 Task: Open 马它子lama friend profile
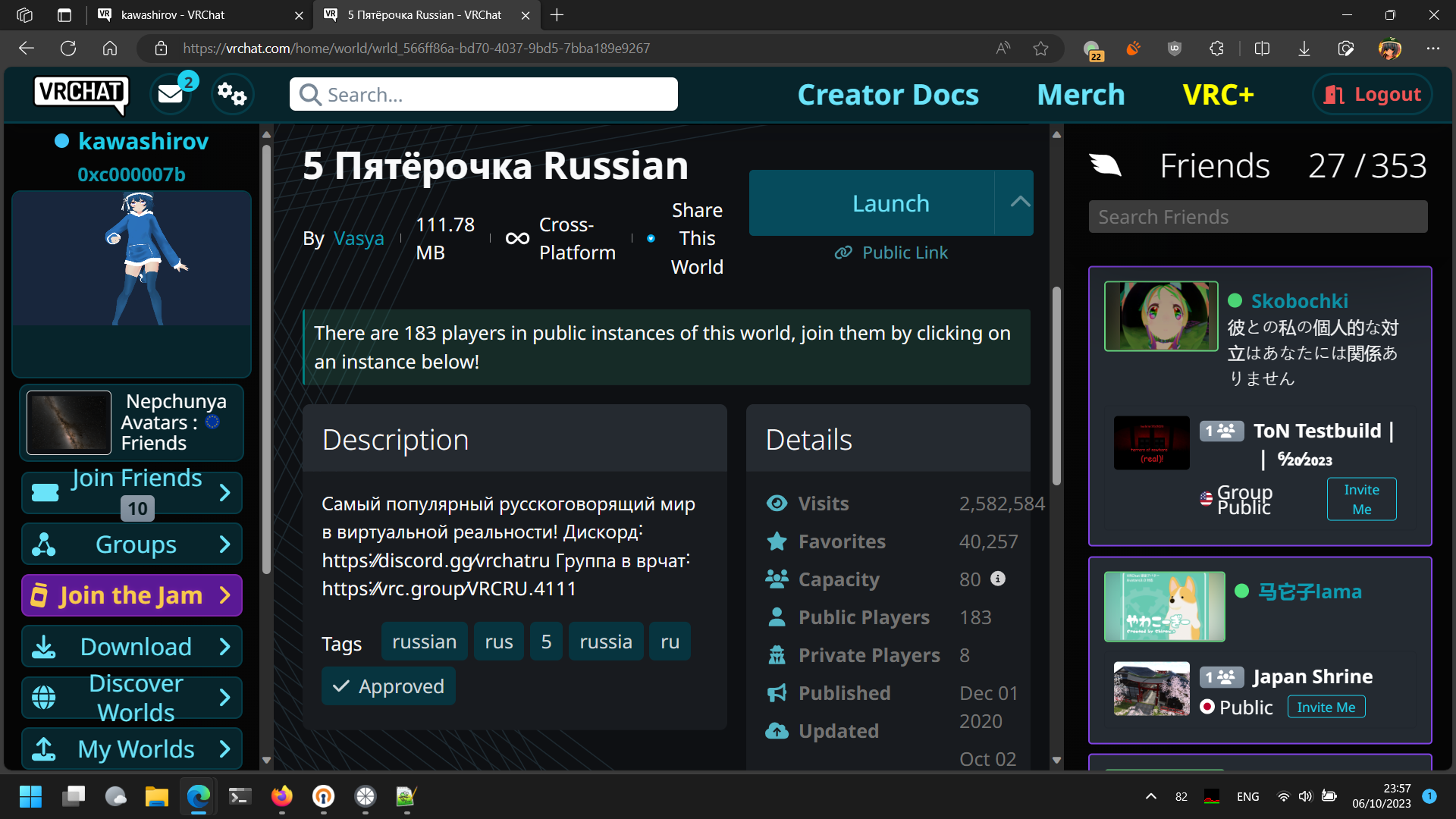[1310, 591]
